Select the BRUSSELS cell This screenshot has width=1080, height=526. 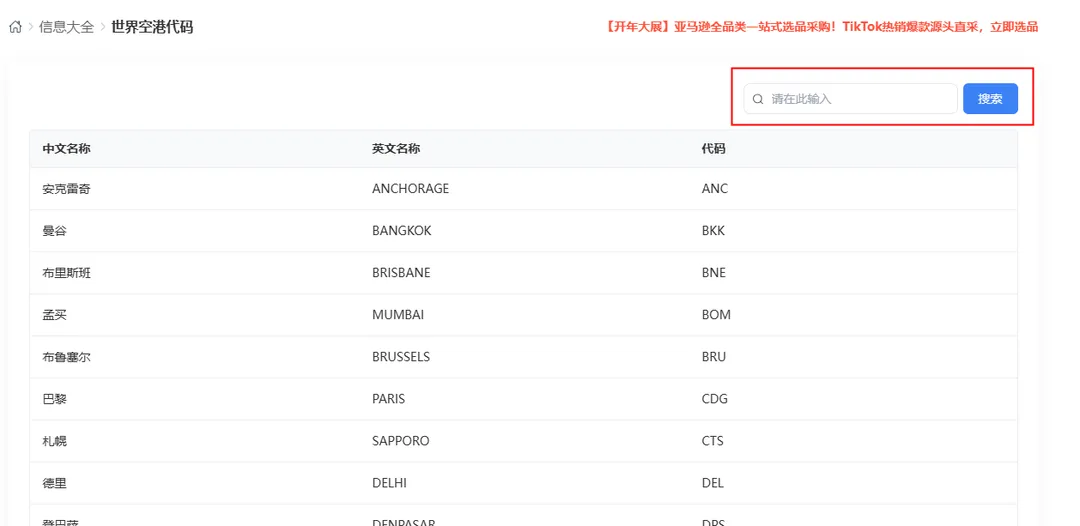coord(401,357)
